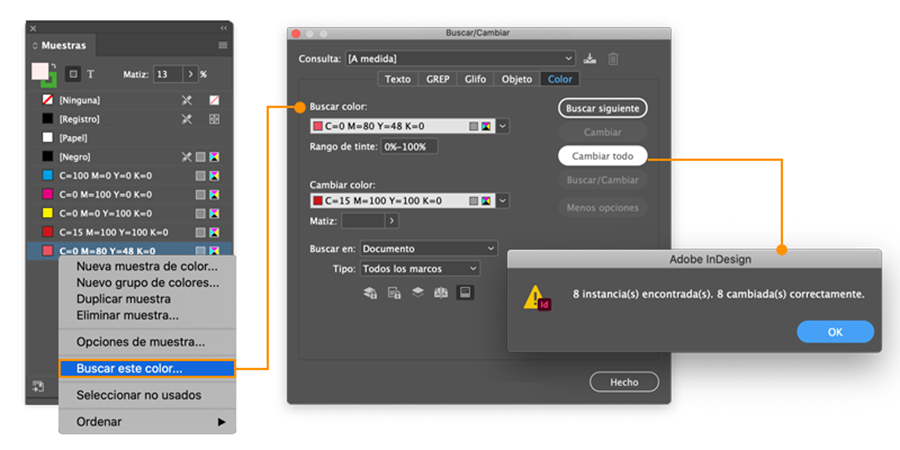The height and width of the screenshot is (450, 900).
Task: Switch to the Color tab
Action: 560,79
